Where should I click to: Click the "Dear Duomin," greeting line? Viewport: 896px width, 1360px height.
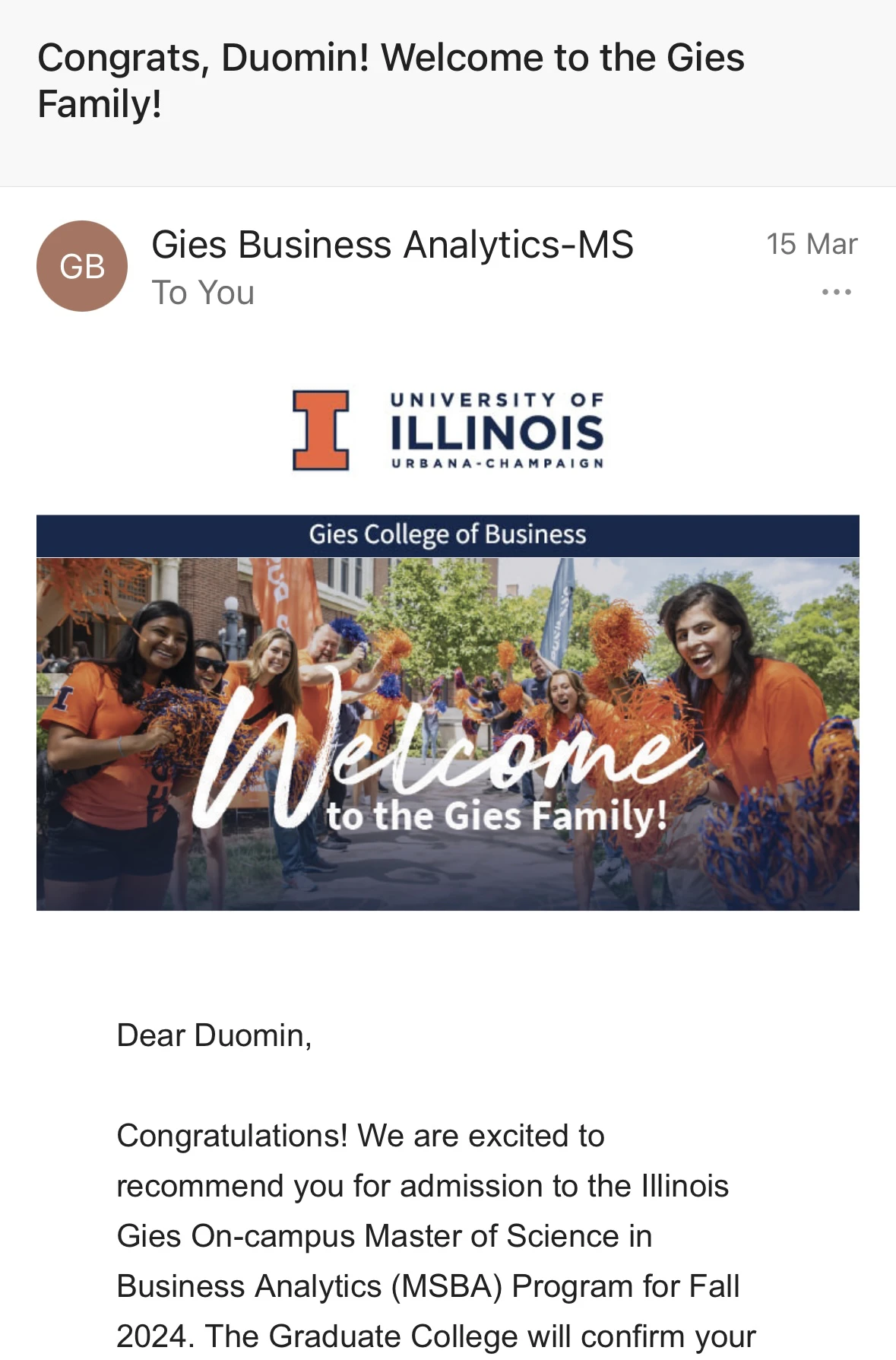tap(214, 1035)
